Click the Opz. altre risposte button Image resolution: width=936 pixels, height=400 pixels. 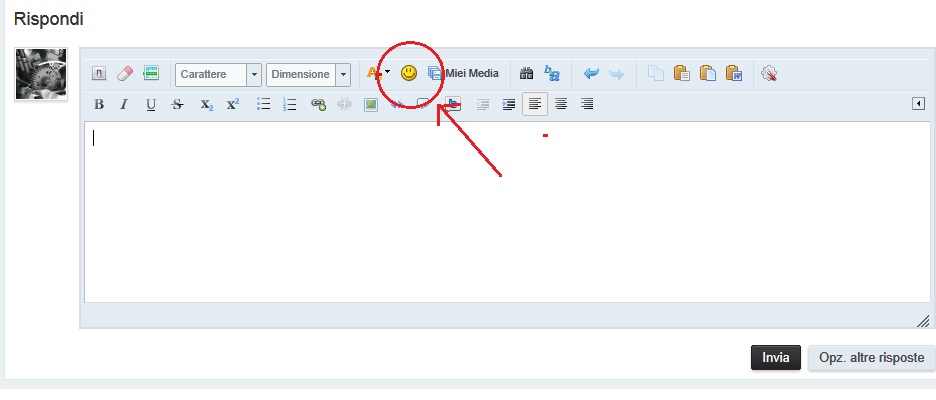pyautogui.click(x=872, y=358)
